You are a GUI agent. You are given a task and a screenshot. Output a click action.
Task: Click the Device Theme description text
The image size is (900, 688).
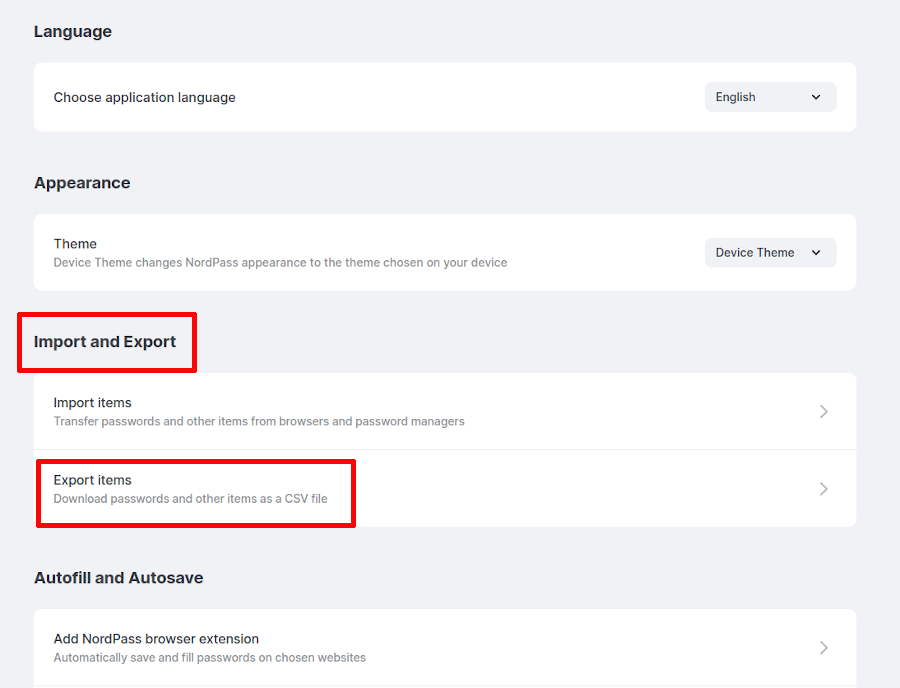click(x=280, y=263)
